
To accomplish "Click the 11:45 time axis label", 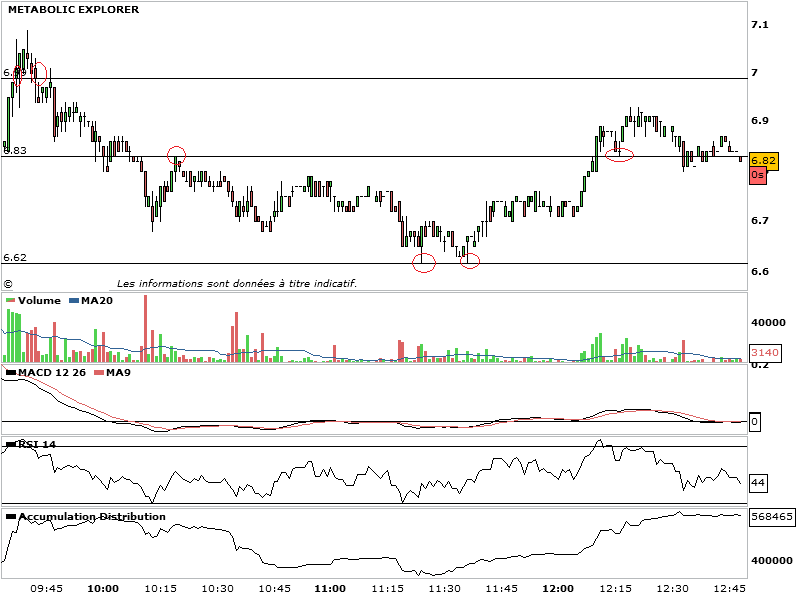I will tap(502, 589).
